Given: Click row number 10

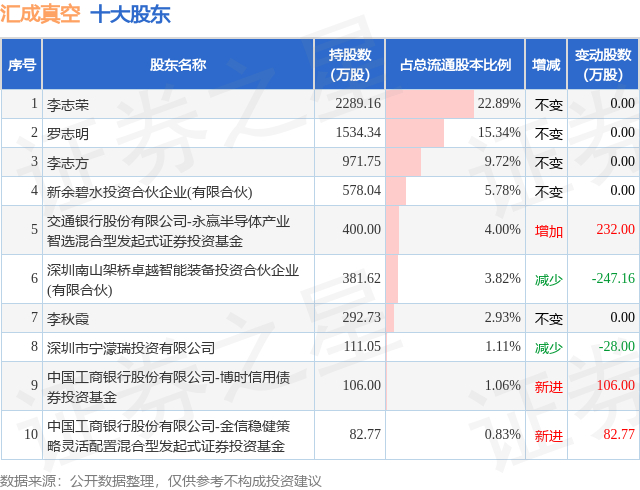Looking at the screenshot, I should coord(31,434).
